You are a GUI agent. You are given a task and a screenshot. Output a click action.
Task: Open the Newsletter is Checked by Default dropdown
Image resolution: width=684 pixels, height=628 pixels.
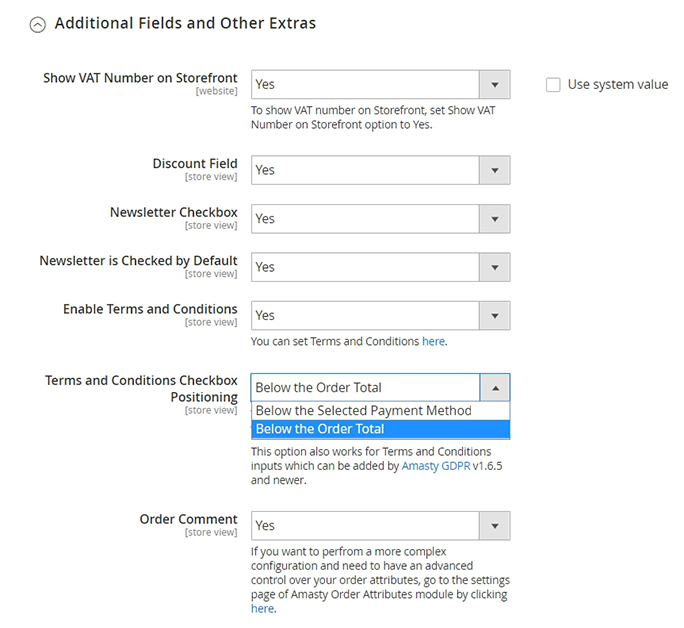tap(365, 267)
